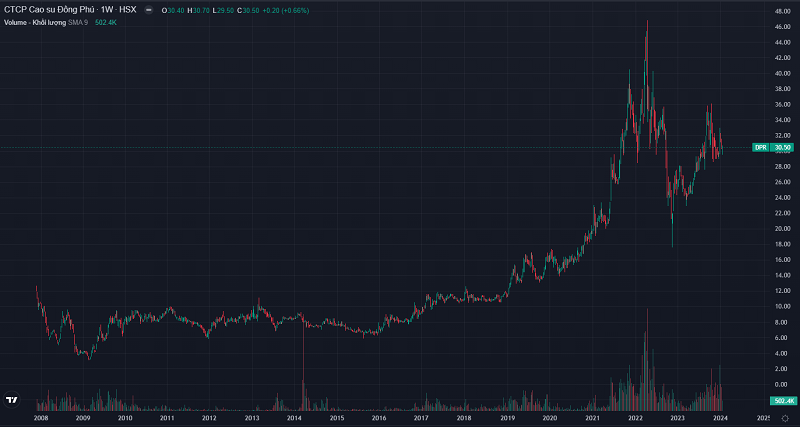Click the 2008 label on the time axis
This screenshot has height=427, width=800.
tap(41, 418)
